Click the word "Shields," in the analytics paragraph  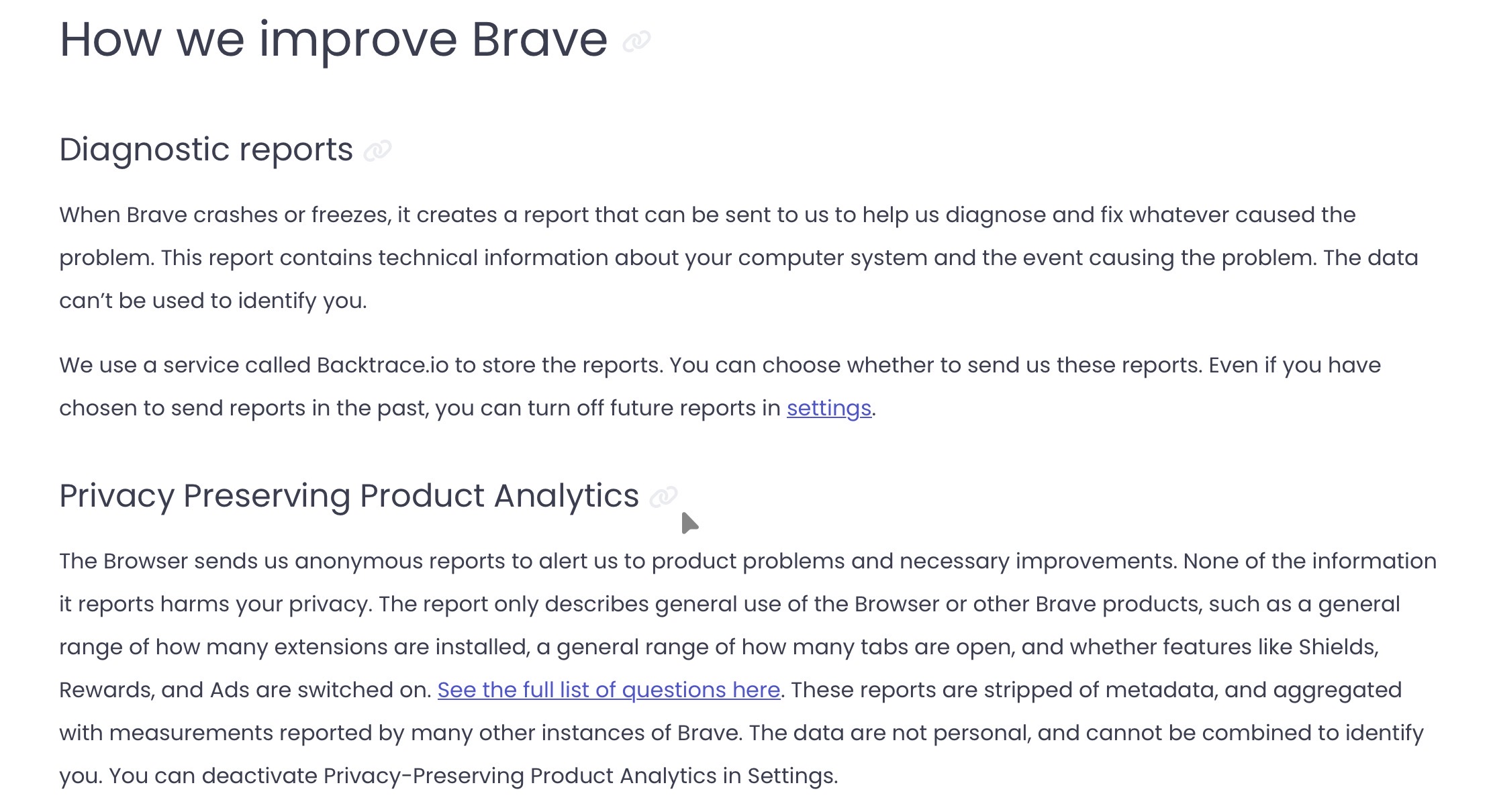point(1338,647)
